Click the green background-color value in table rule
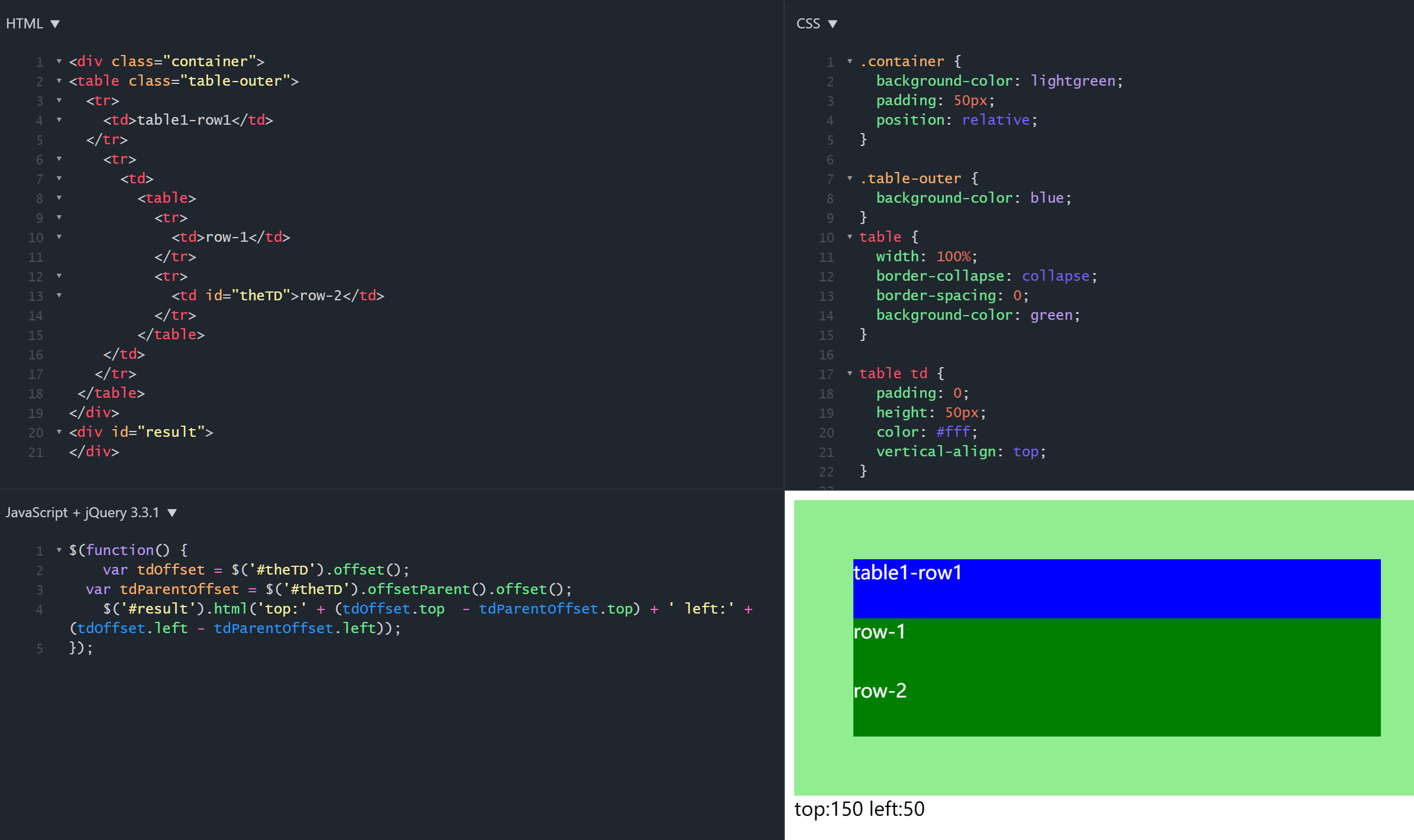 tap(1051, 315)
